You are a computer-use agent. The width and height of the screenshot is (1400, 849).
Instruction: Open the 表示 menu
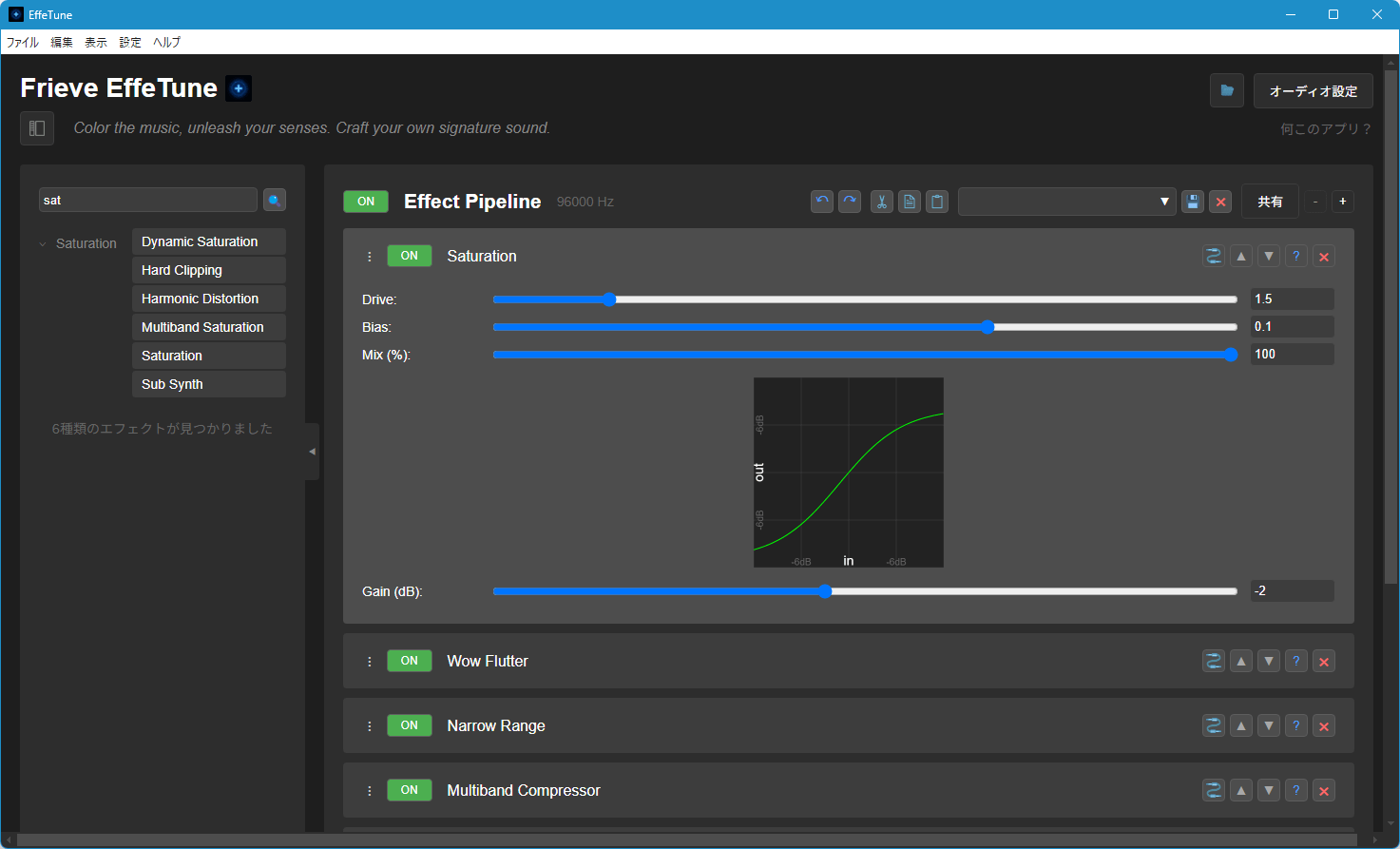click(96, 42)
